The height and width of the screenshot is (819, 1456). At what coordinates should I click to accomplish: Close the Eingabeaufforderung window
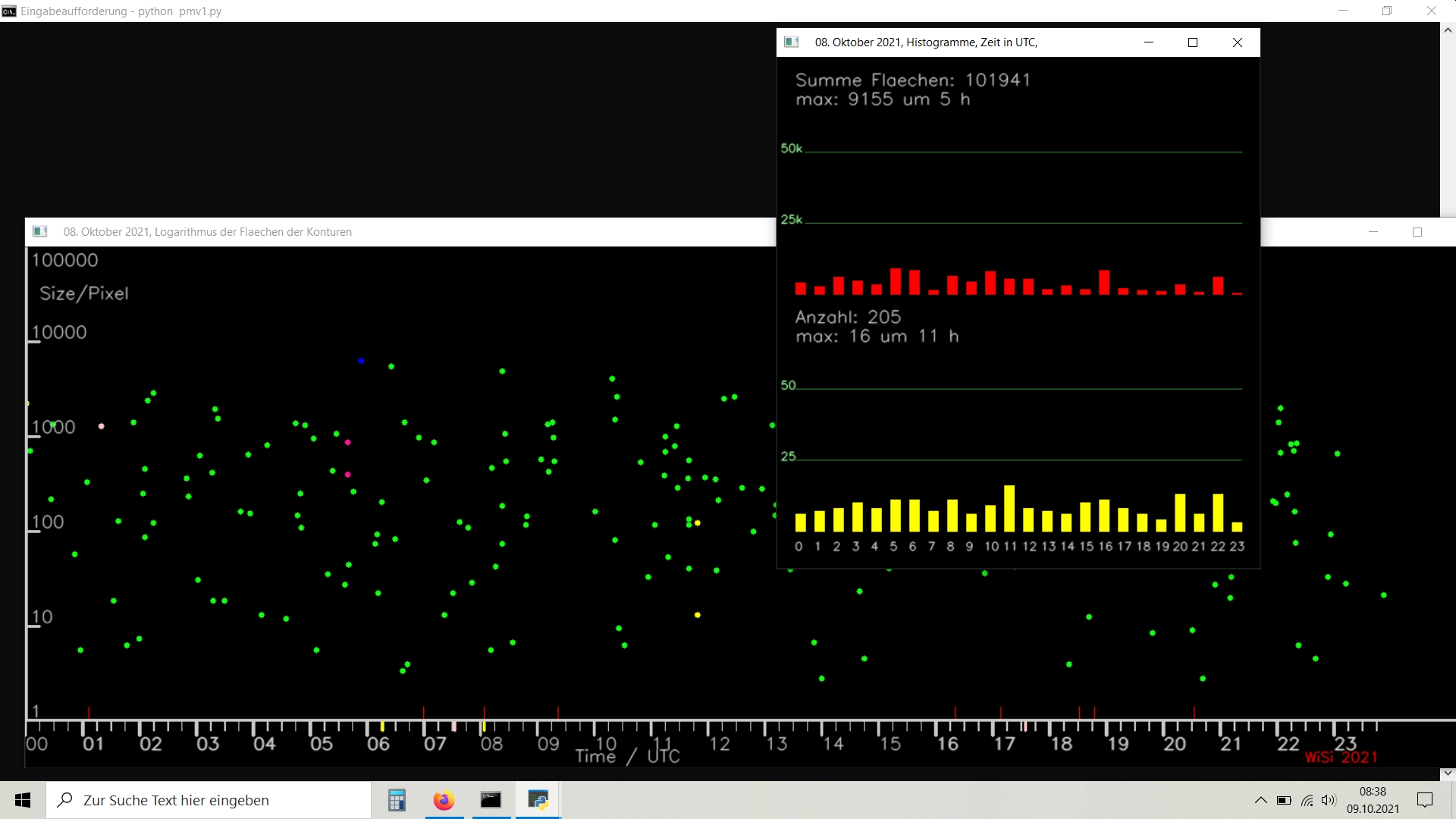[1432, 11]
